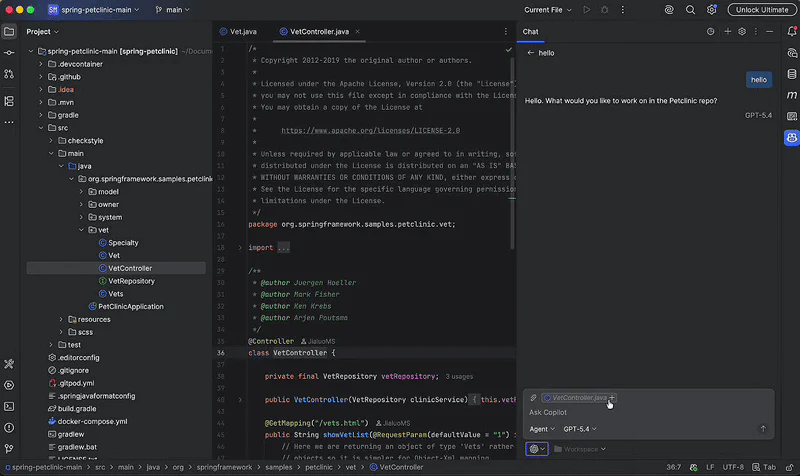Select build.gradle in project tree
Viewport: 800px width, 476px height.
tap(77, 409)
